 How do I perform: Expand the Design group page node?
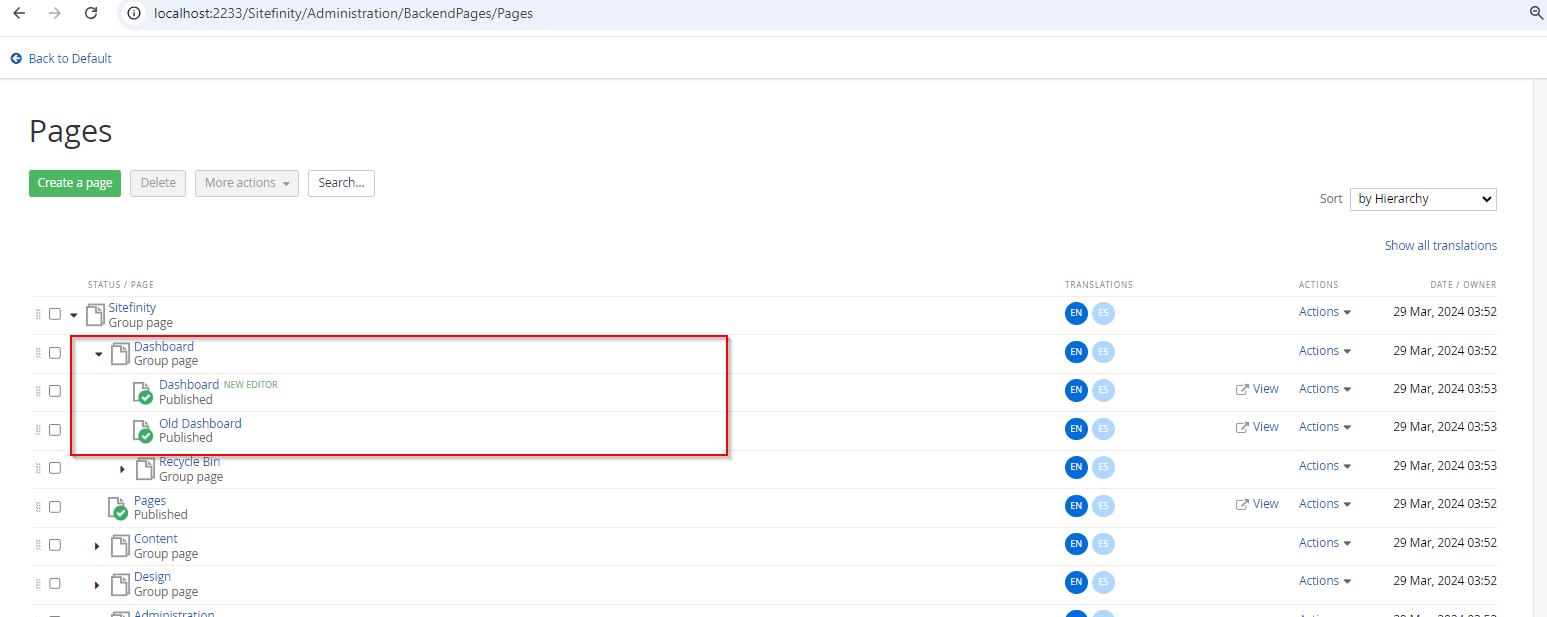[98, 584]
